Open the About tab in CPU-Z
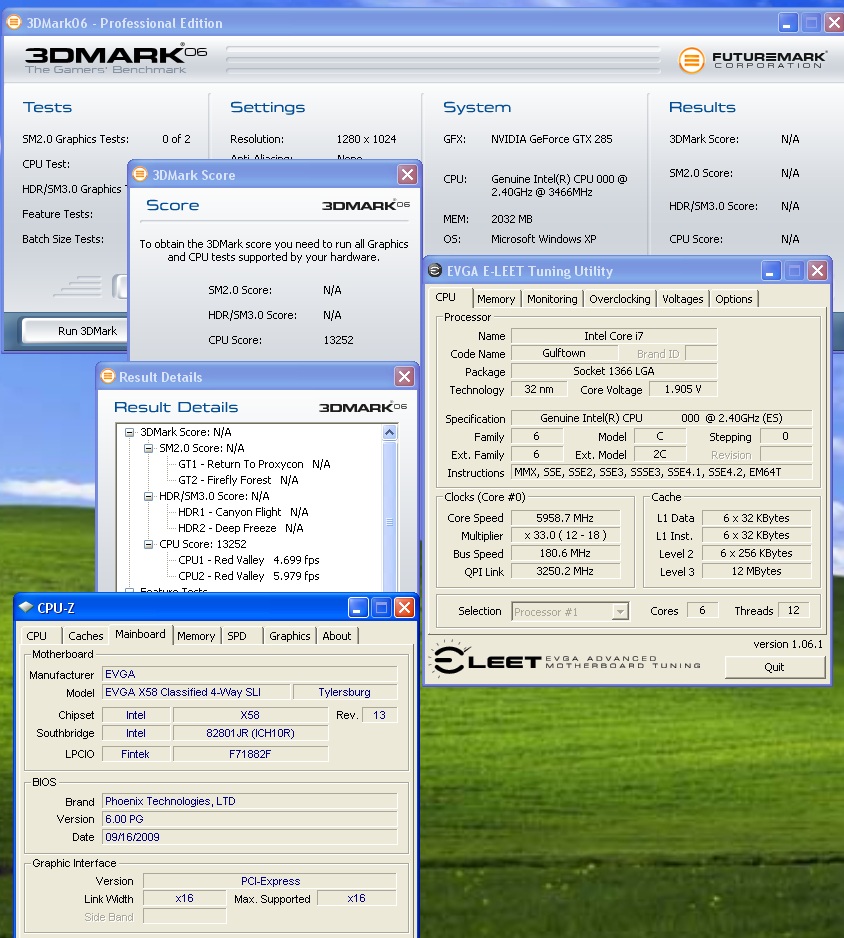The height and width of the screenshot is (938, 844). pos(337,635)
